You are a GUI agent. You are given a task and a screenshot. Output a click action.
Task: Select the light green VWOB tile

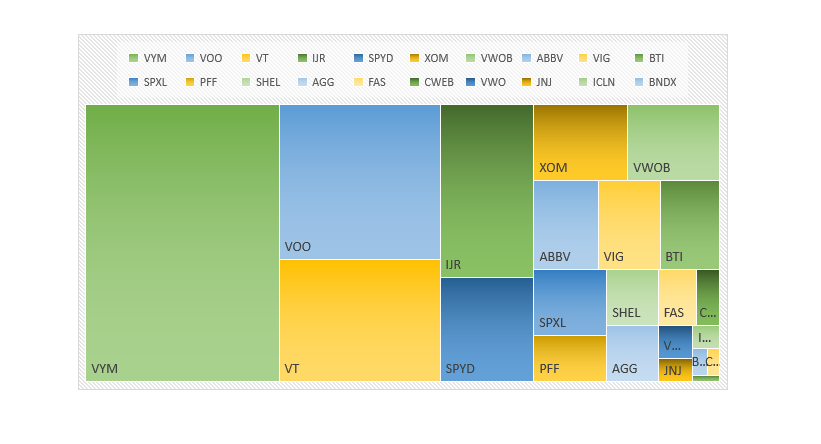point(673,142)
